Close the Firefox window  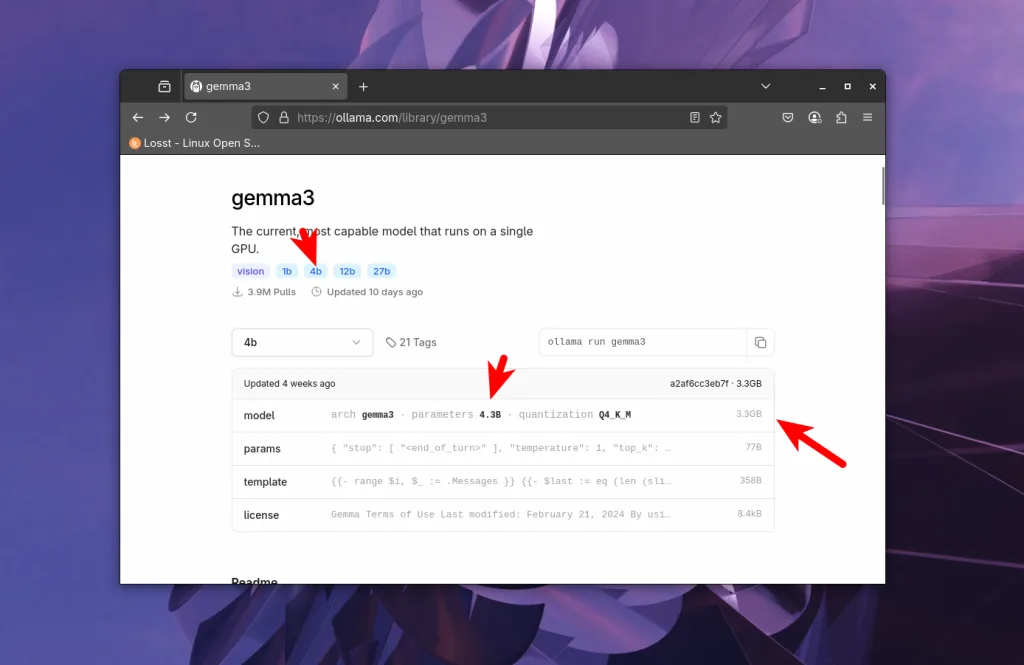872,86
